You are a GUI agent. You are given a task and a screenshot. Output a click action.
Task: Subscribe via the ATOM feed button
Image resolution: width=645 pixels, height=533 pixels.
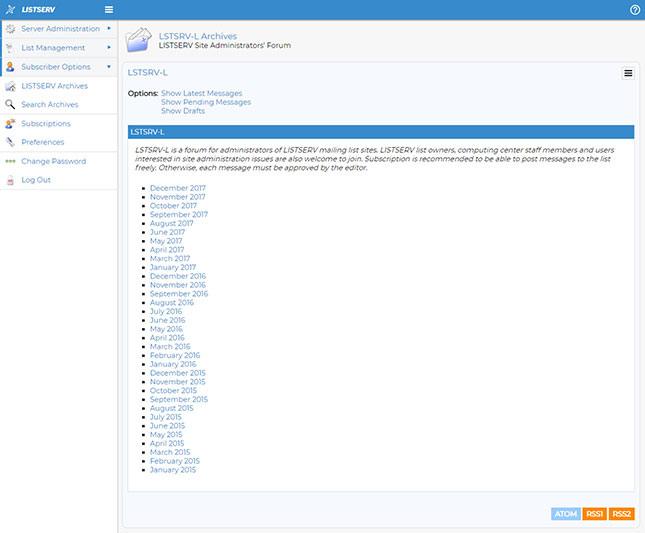(566, 514)
